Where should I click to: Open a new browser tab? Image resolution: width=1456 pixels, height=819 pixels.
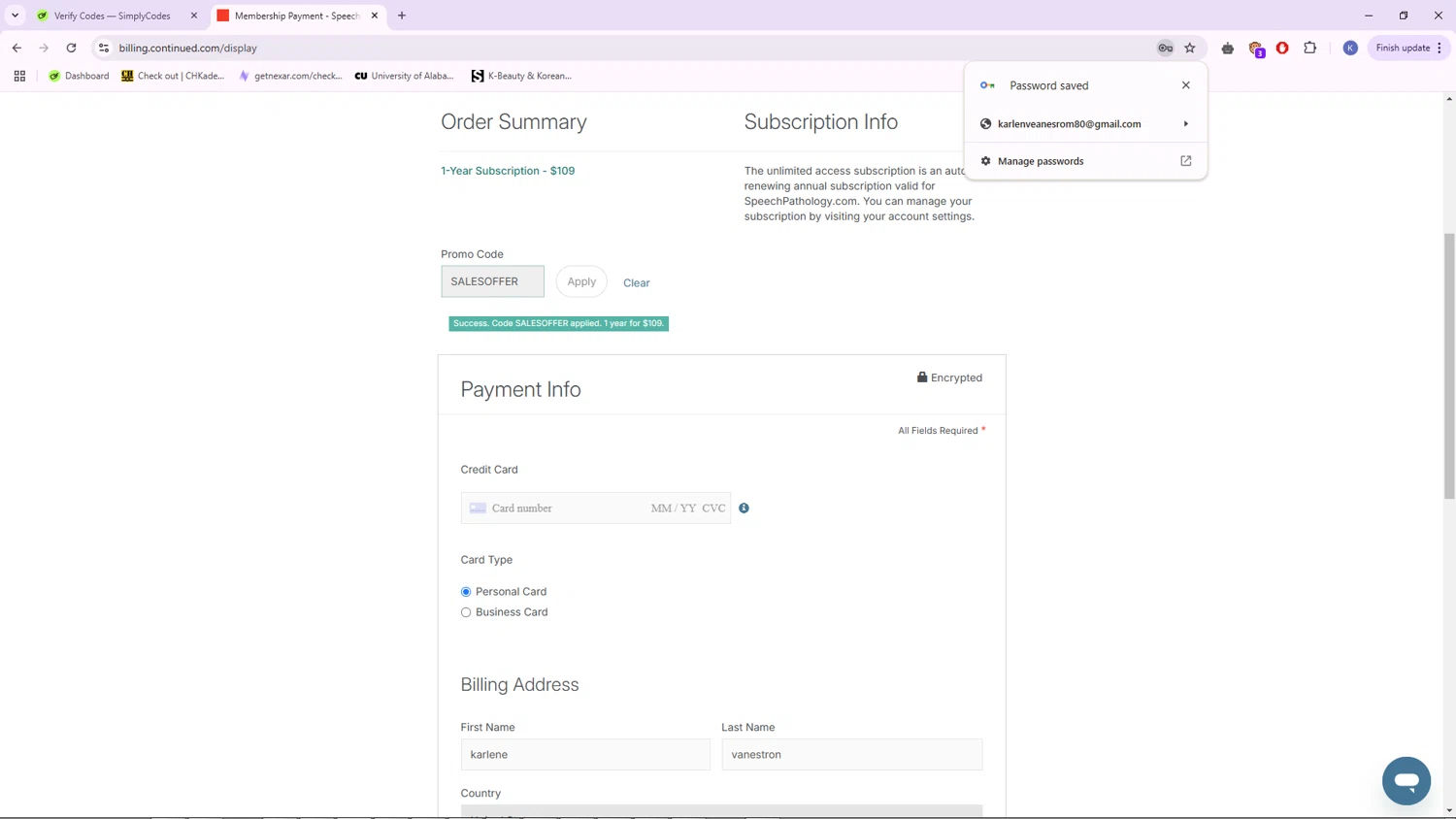click(402, 16)
